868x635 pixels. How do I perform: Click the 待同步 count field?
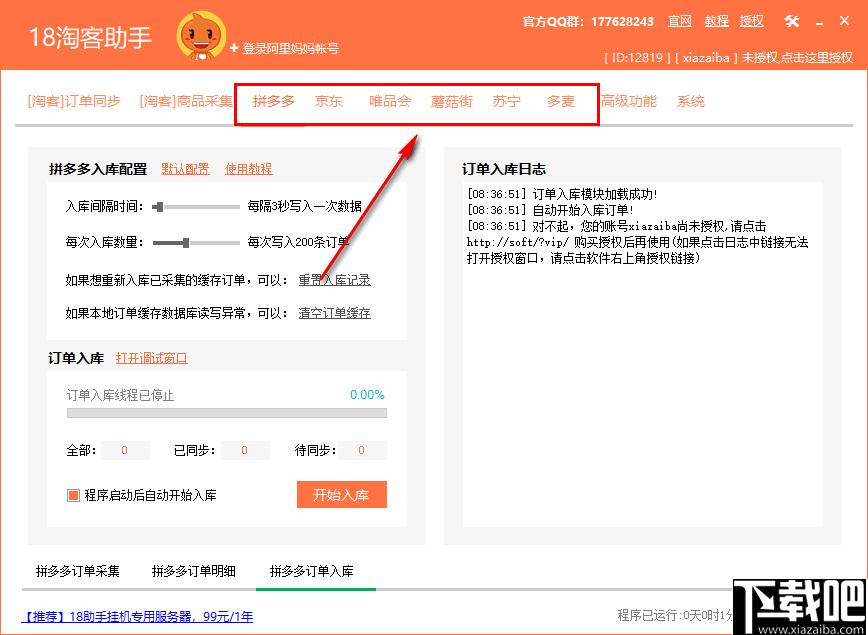[x=362, y=450]
